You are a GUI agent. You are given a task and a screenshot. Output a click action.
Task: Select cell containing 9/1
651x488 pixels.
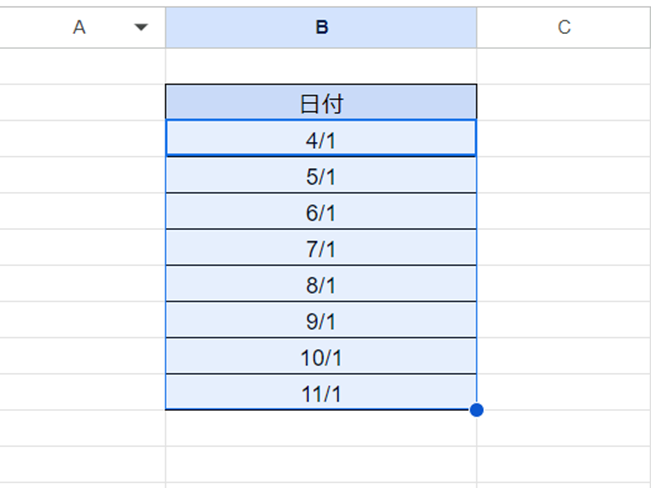point(321,319)
